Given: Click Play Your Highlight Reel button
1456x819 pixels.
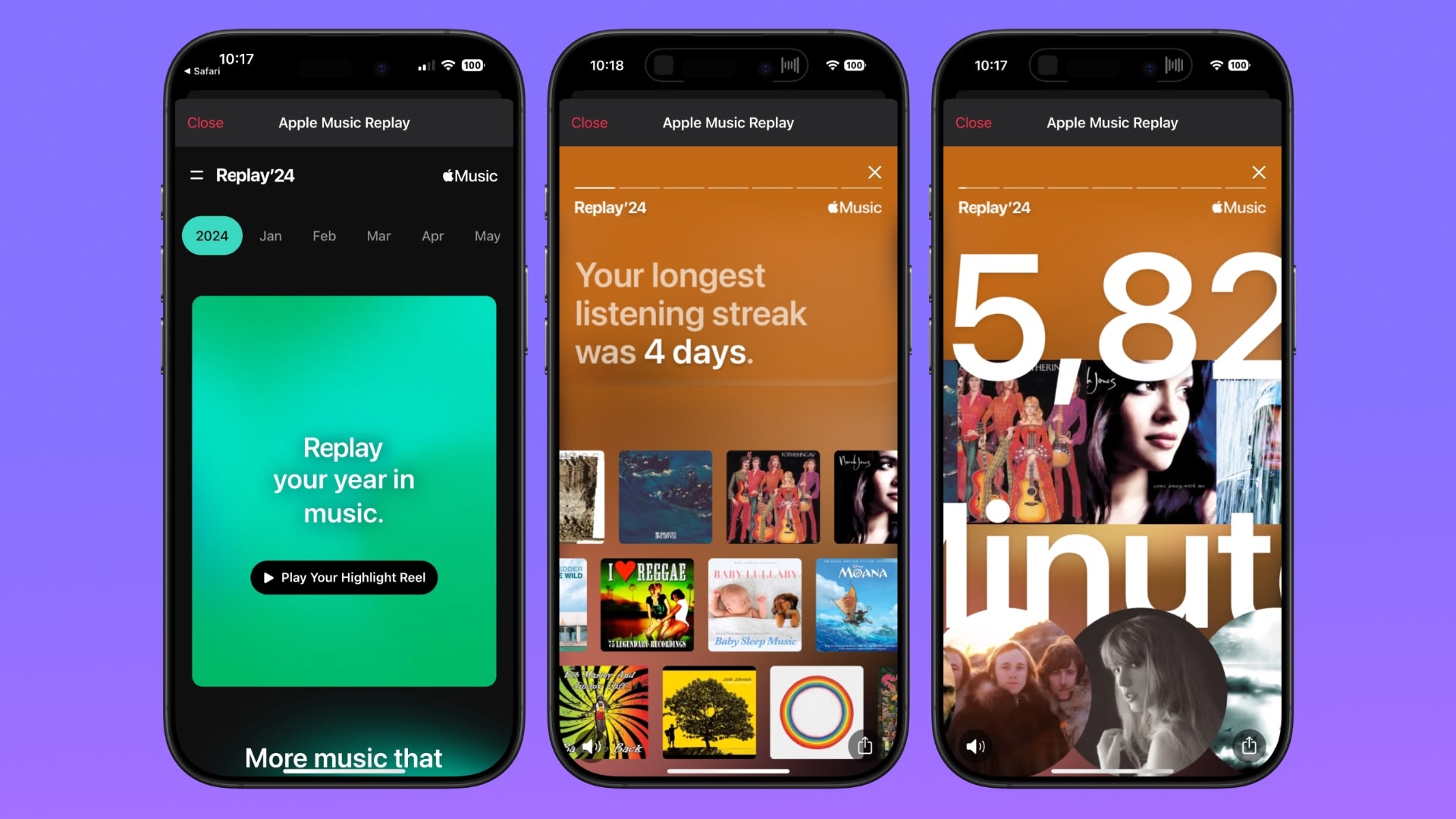Looking at the screenshot, I should (344, 577).
